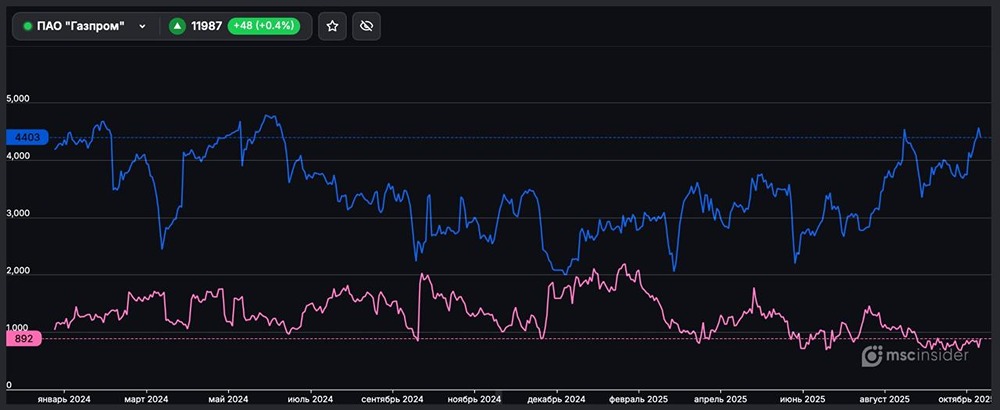Click the 2,000 y-axis gridline label
Image resolution: width=1000 pixels, height=410 pixels.
(19, 272)
